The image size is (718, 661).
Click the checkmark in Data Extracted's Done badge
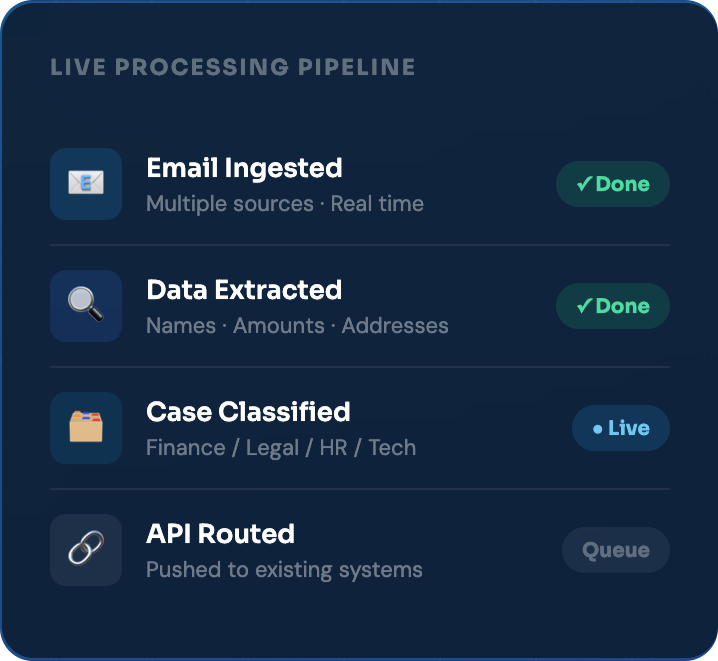click(x=584, y=306)
